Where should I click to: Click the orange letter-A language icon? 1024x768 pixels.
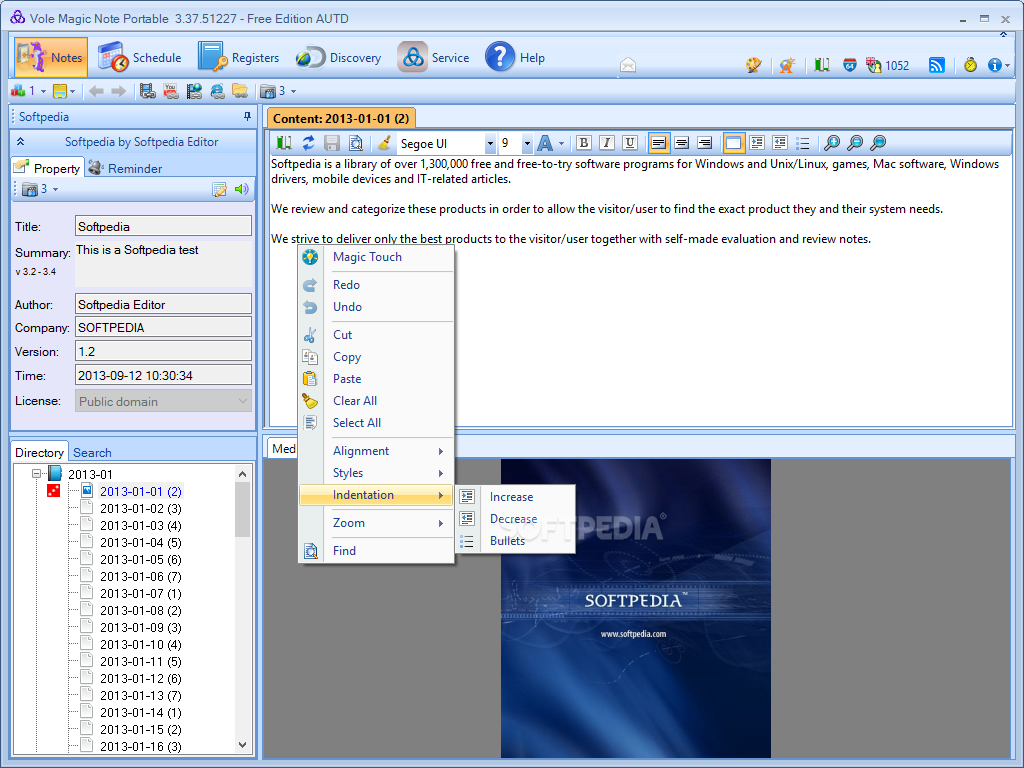788,65
